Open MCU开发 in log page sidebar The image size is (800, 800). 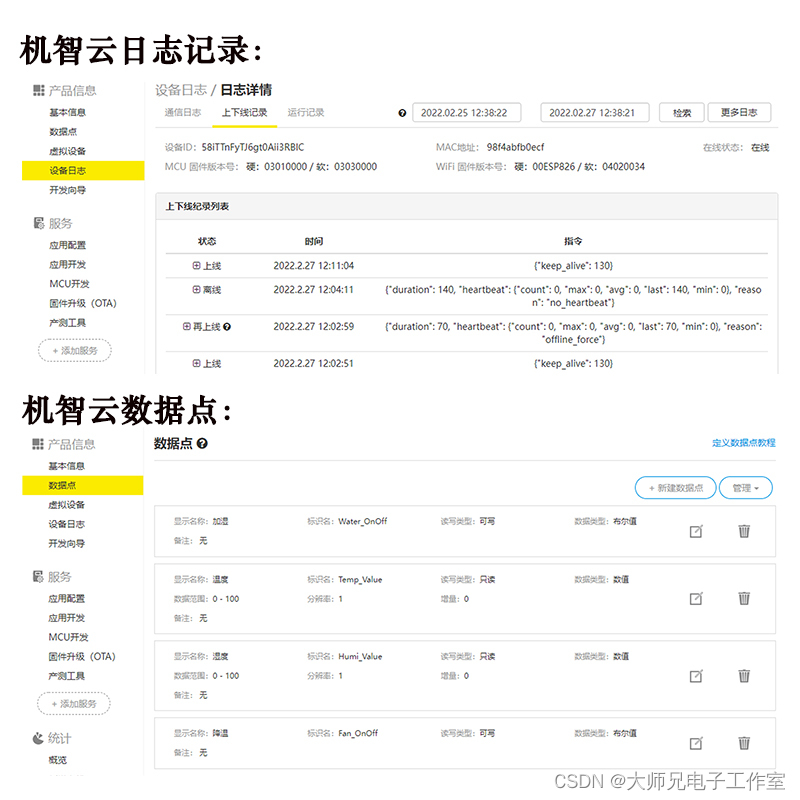coord(69,284)
